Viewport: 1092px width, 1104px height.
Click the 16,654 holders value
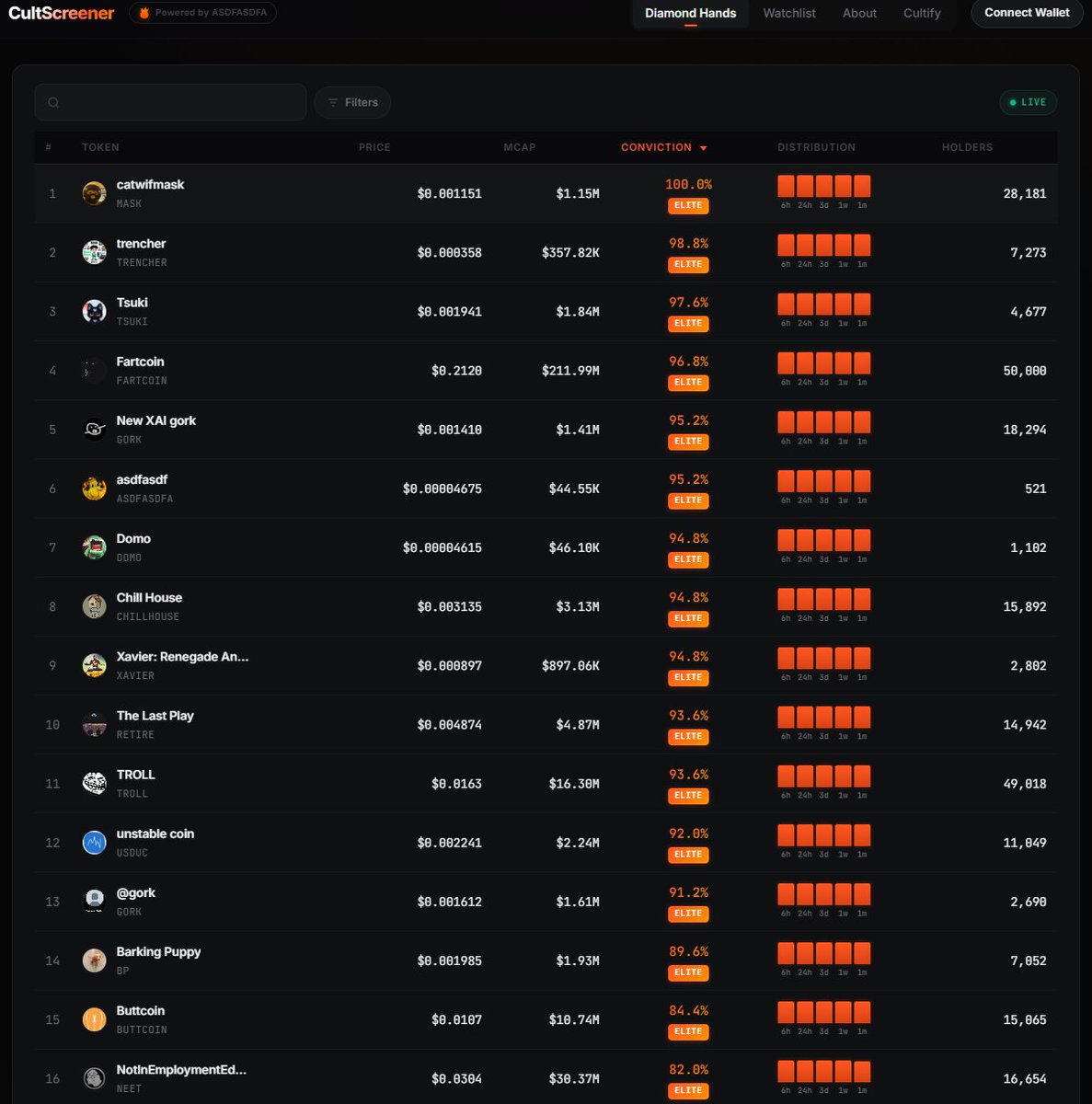pyautogui.click(x=1025, y=1079)
